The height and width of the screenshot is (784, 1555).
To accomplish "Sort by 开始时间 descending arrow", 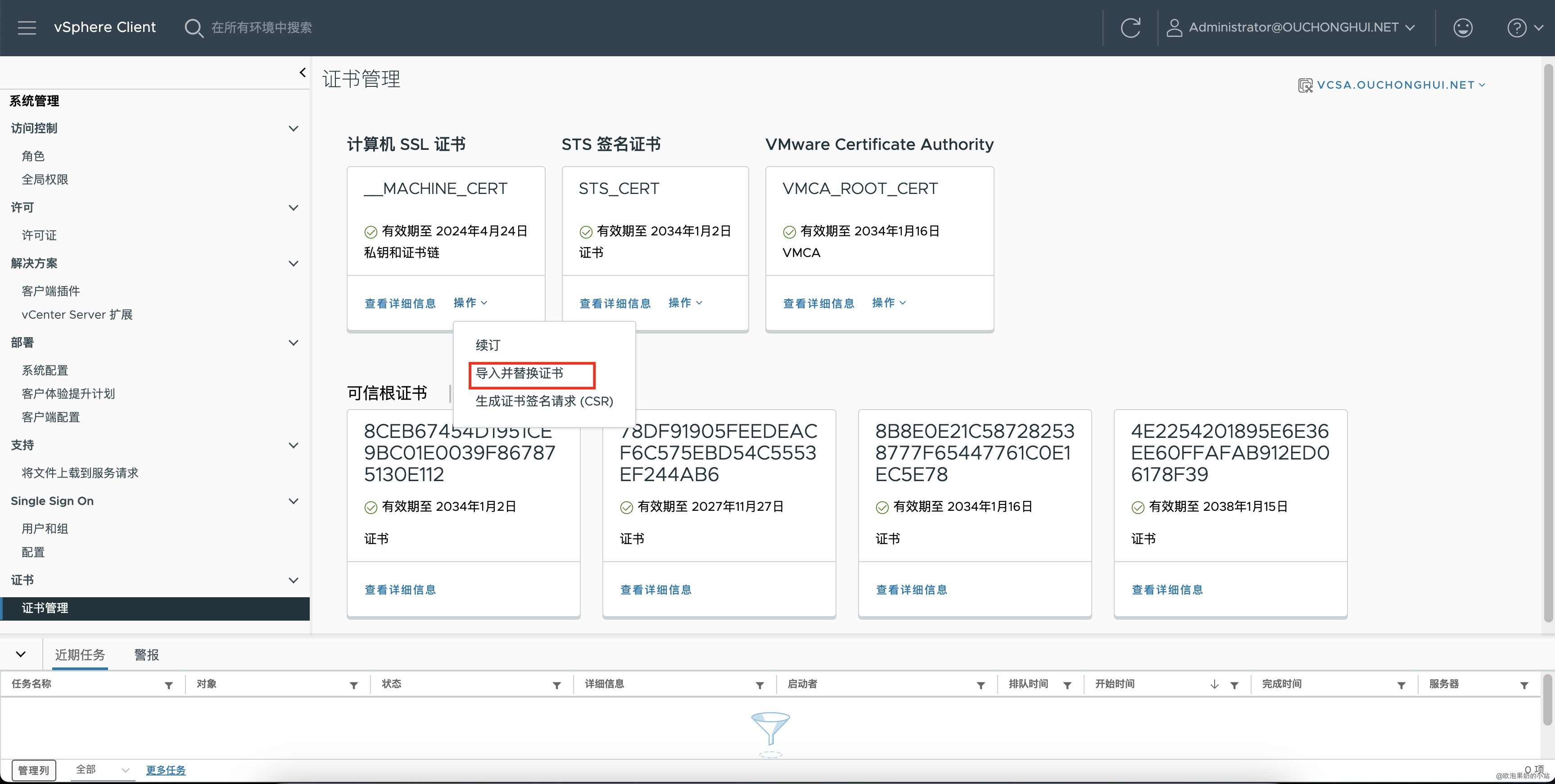I will pyautogui.click(x=1215, y=685).
